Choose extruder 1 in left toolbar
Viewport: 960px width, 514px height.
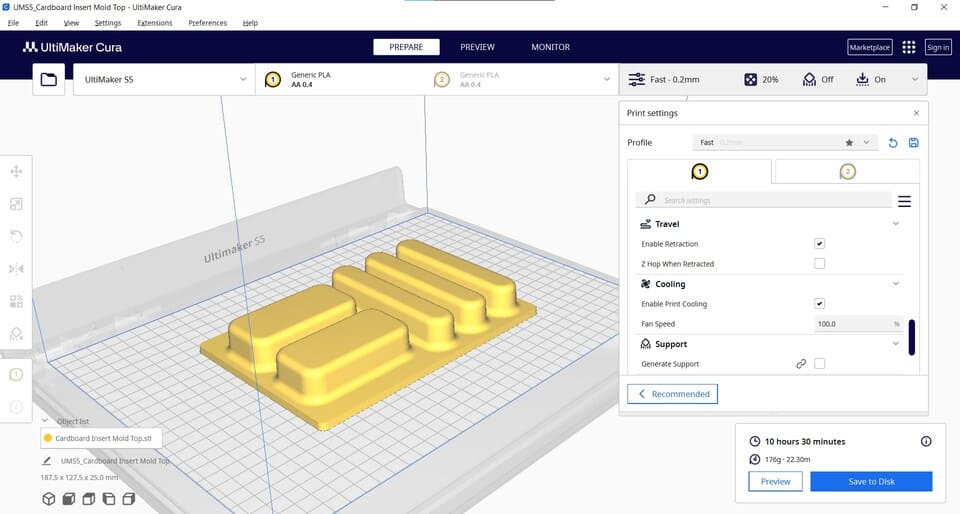pos(17,374)
